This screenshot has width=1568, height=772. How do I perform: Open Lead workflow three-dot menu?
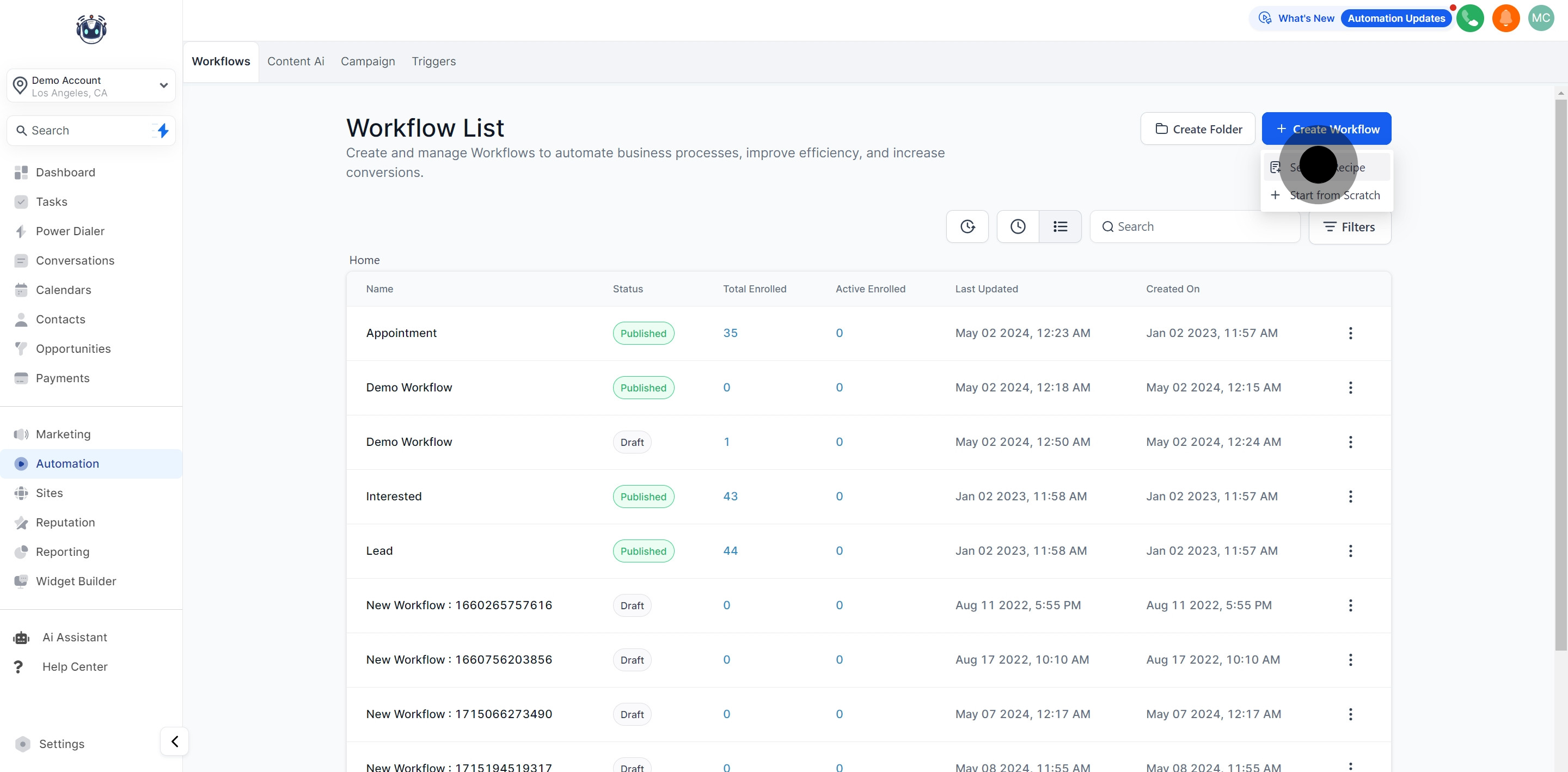[1350, 551]
